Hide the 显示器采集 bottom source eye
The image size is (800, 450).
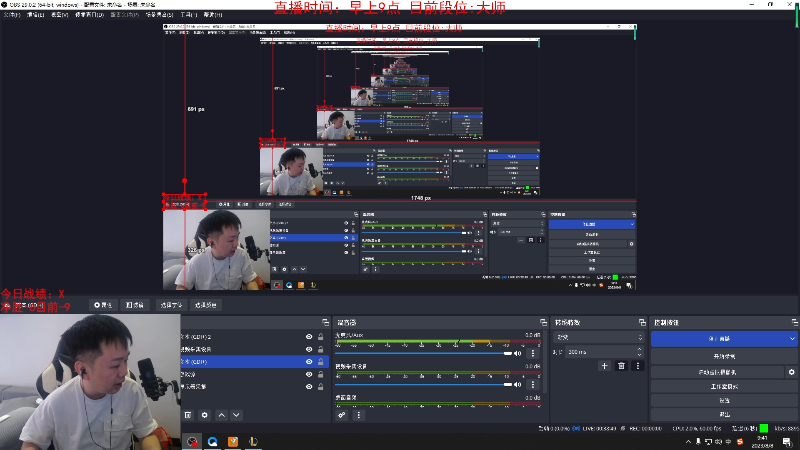[309, 386]
